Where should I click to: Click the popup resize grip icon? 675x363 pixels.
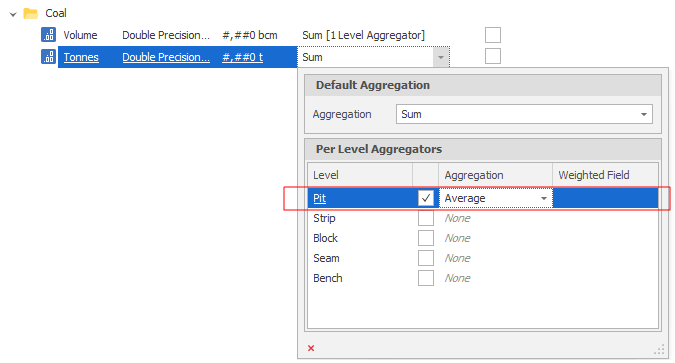coord(659,350)
